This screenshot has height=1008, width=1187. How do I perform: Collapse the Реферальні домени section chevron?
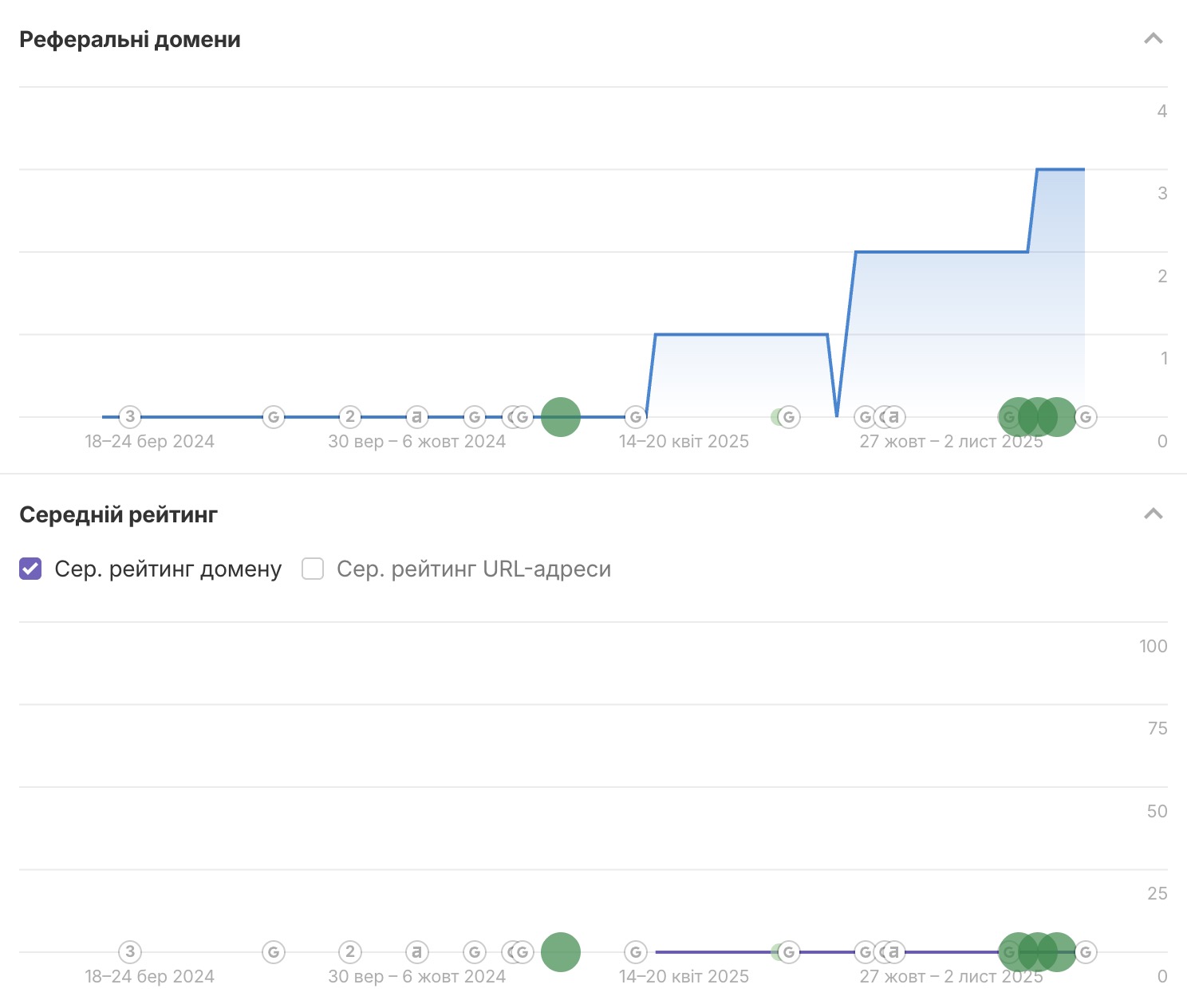click(x=1153, y=38)
